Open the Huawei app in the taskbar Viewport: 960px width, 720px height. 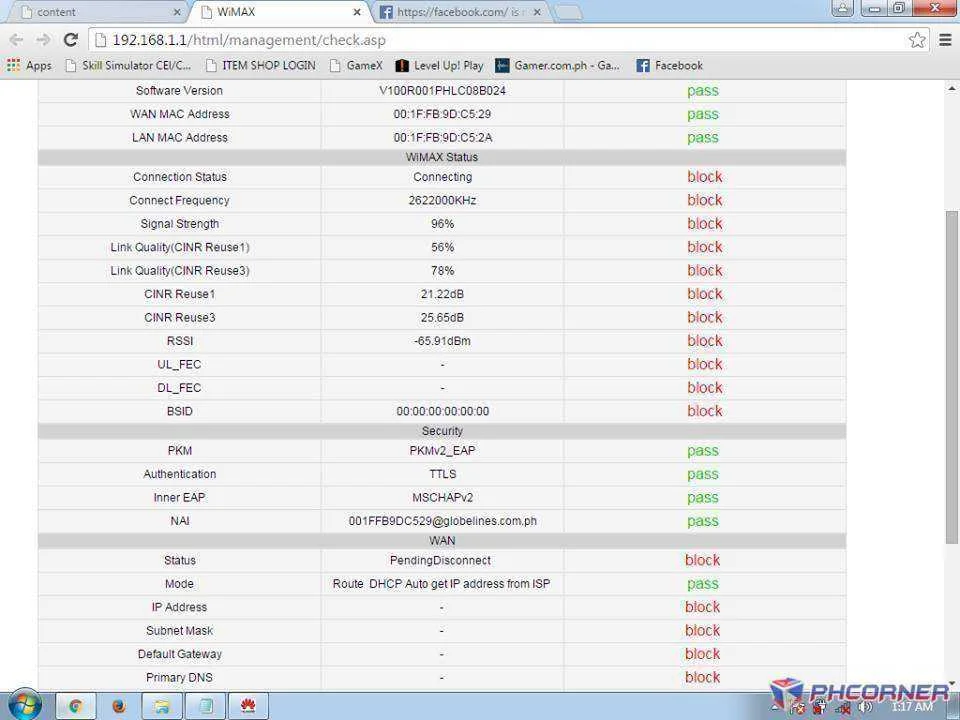point(248,707)
